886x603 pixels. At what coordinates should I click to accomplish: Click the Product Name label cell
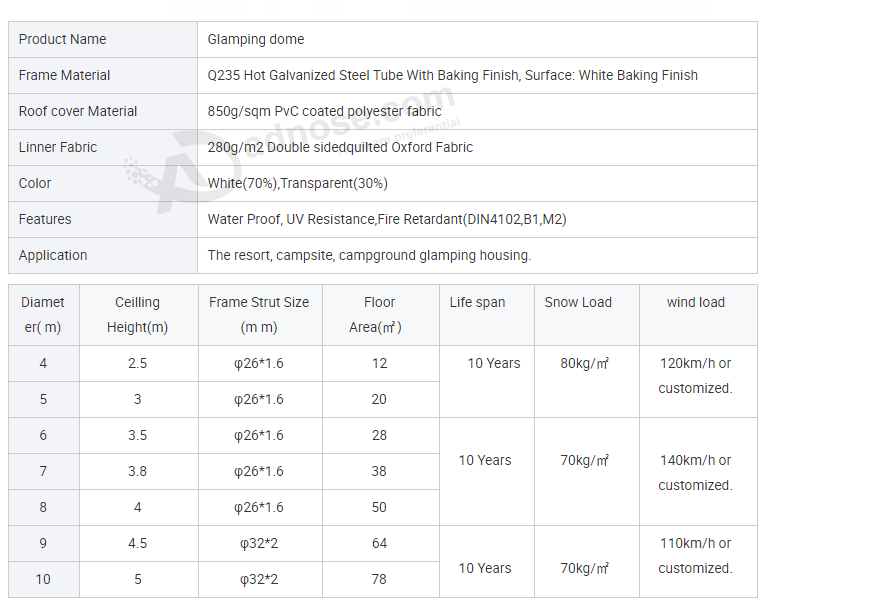[62, 39]
